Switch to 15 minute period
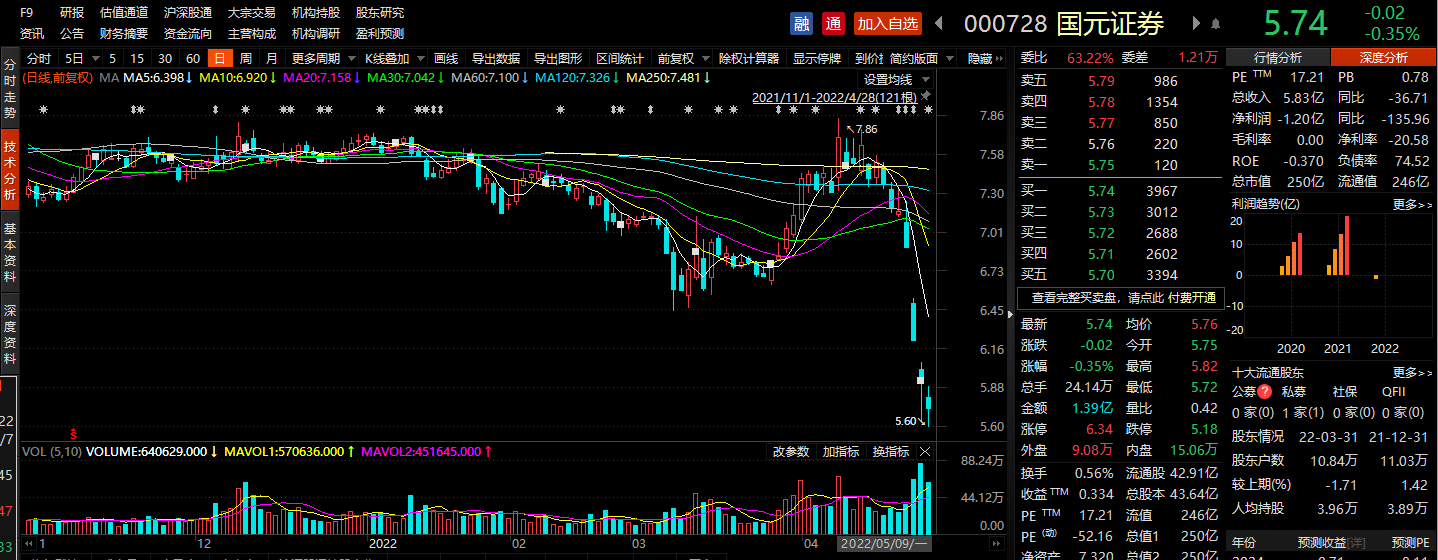Image resolution: width=1438 pixels, height=560 pixels. coord(137,58)
